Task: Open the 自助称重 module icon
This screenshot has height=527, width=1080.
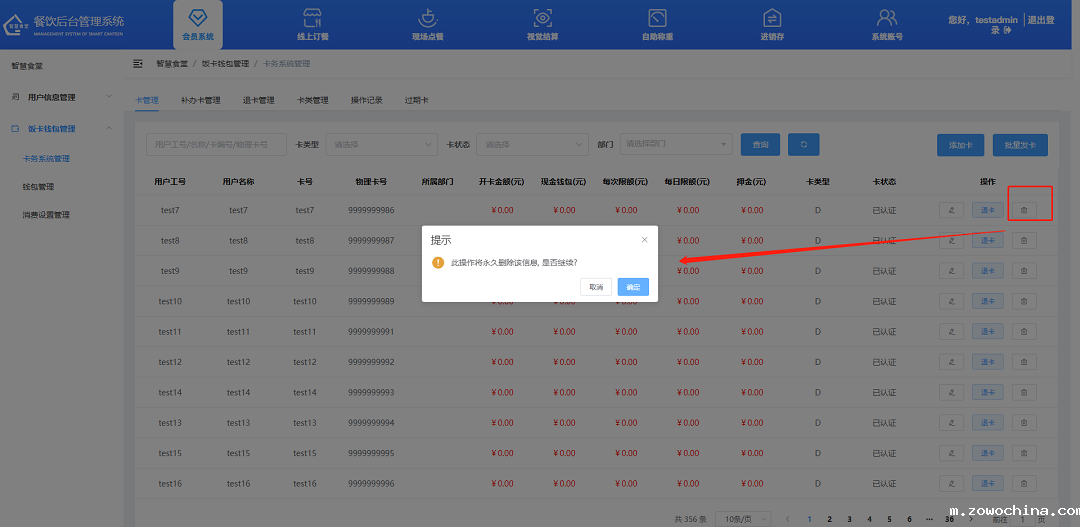Action: click(657, 19)
